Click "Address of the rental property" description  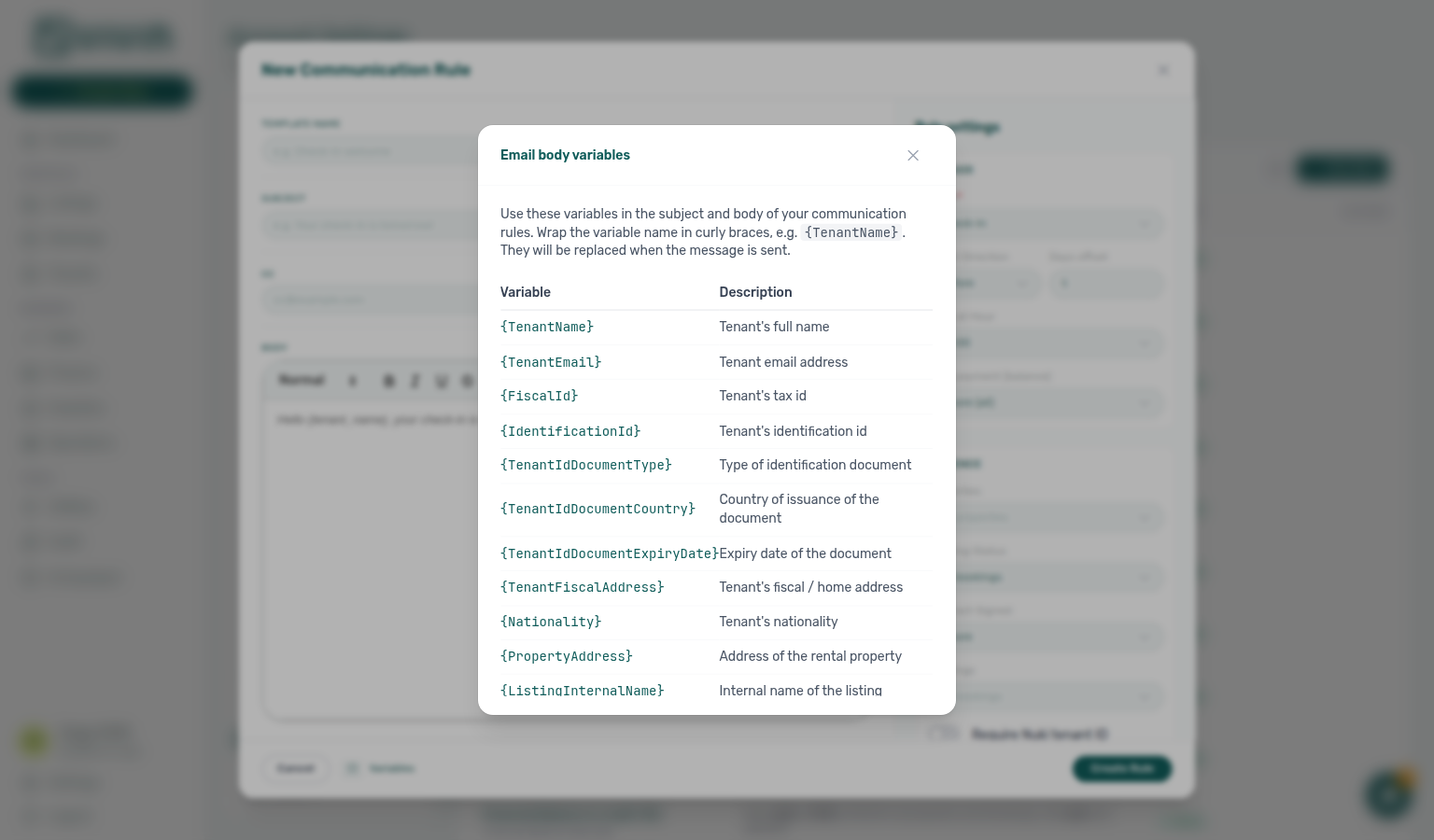pos(810,656)
